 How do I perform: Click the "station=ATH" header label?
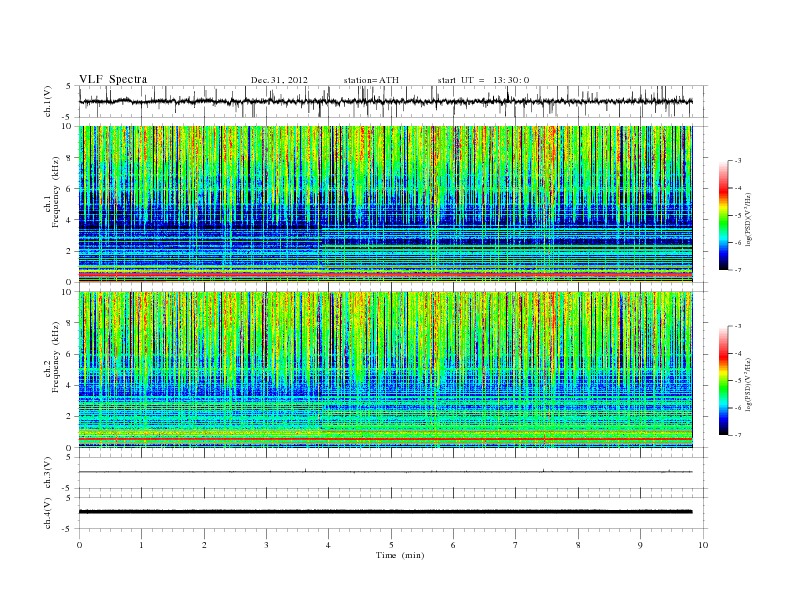[371, 80]
